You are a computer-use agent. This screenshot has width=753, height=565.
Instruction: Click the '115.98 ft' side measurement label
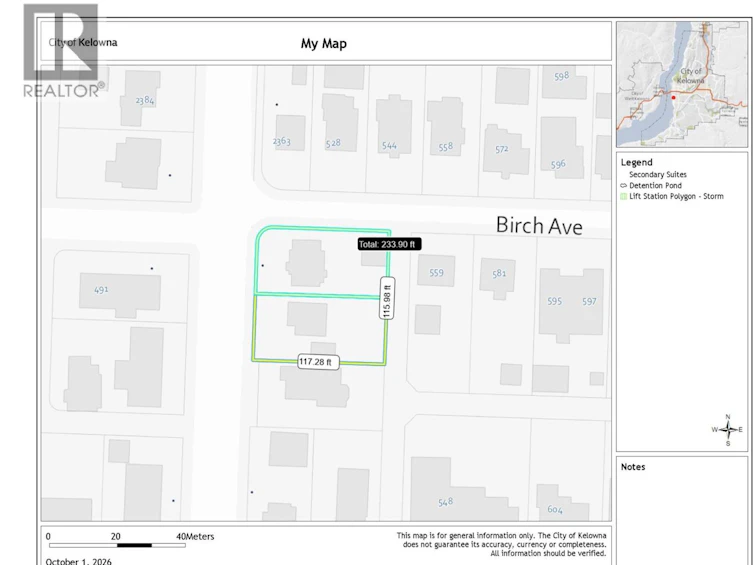pos(387,298)
